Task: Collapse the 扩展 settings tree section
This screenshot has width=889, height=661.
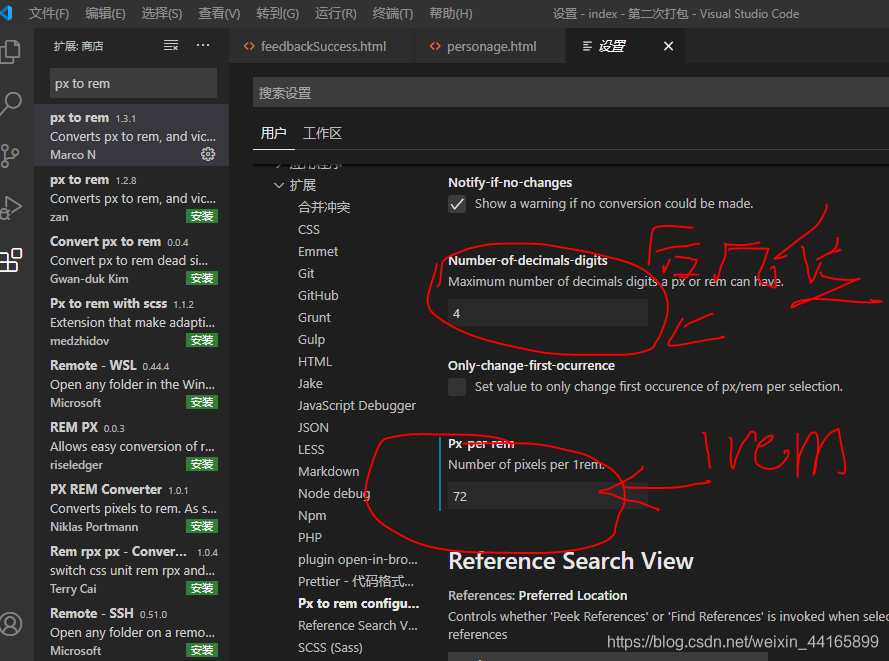Action: click(278, 185)
